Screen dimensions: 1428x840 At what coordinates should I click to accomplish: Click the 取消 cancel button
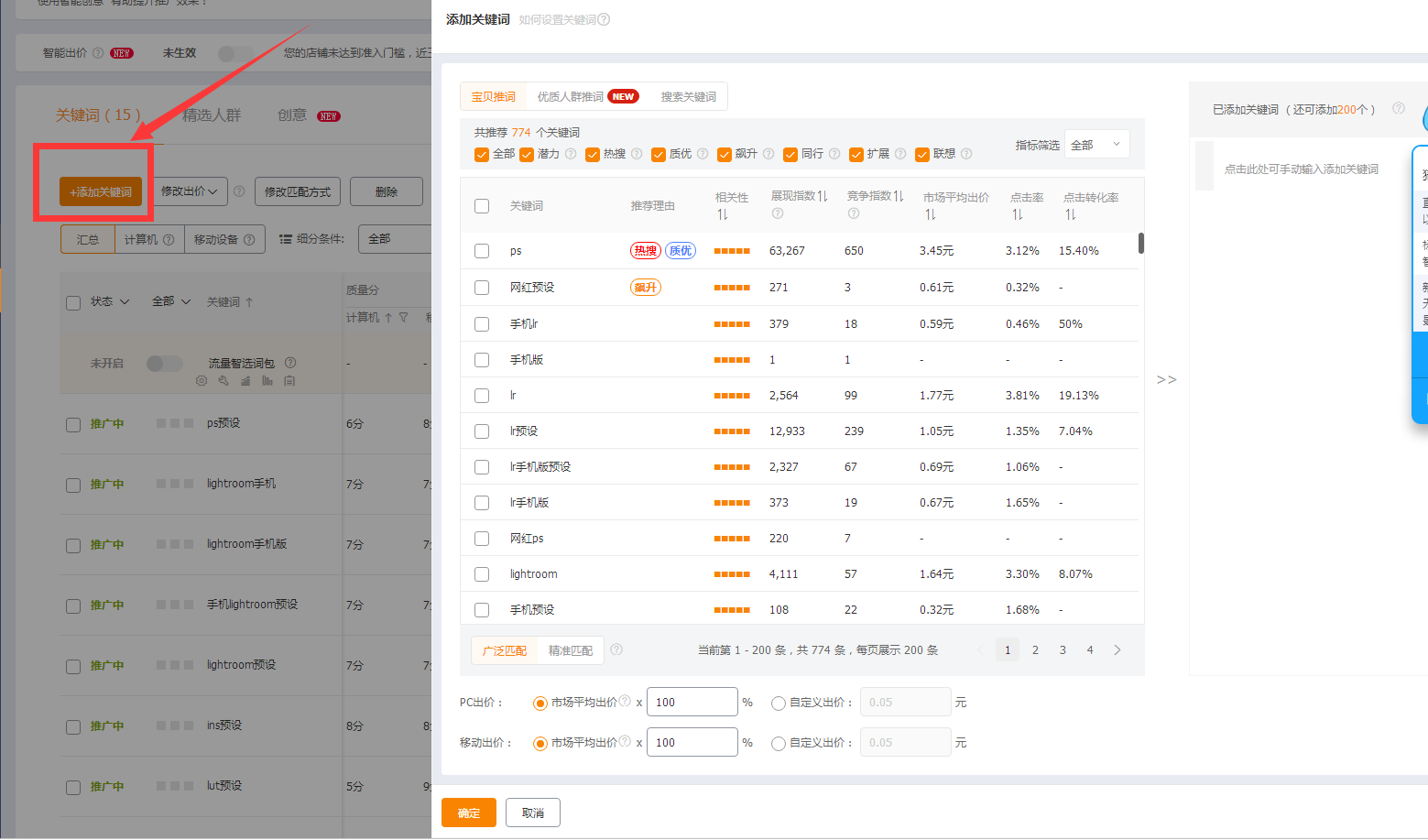click(x=533, y=813)
